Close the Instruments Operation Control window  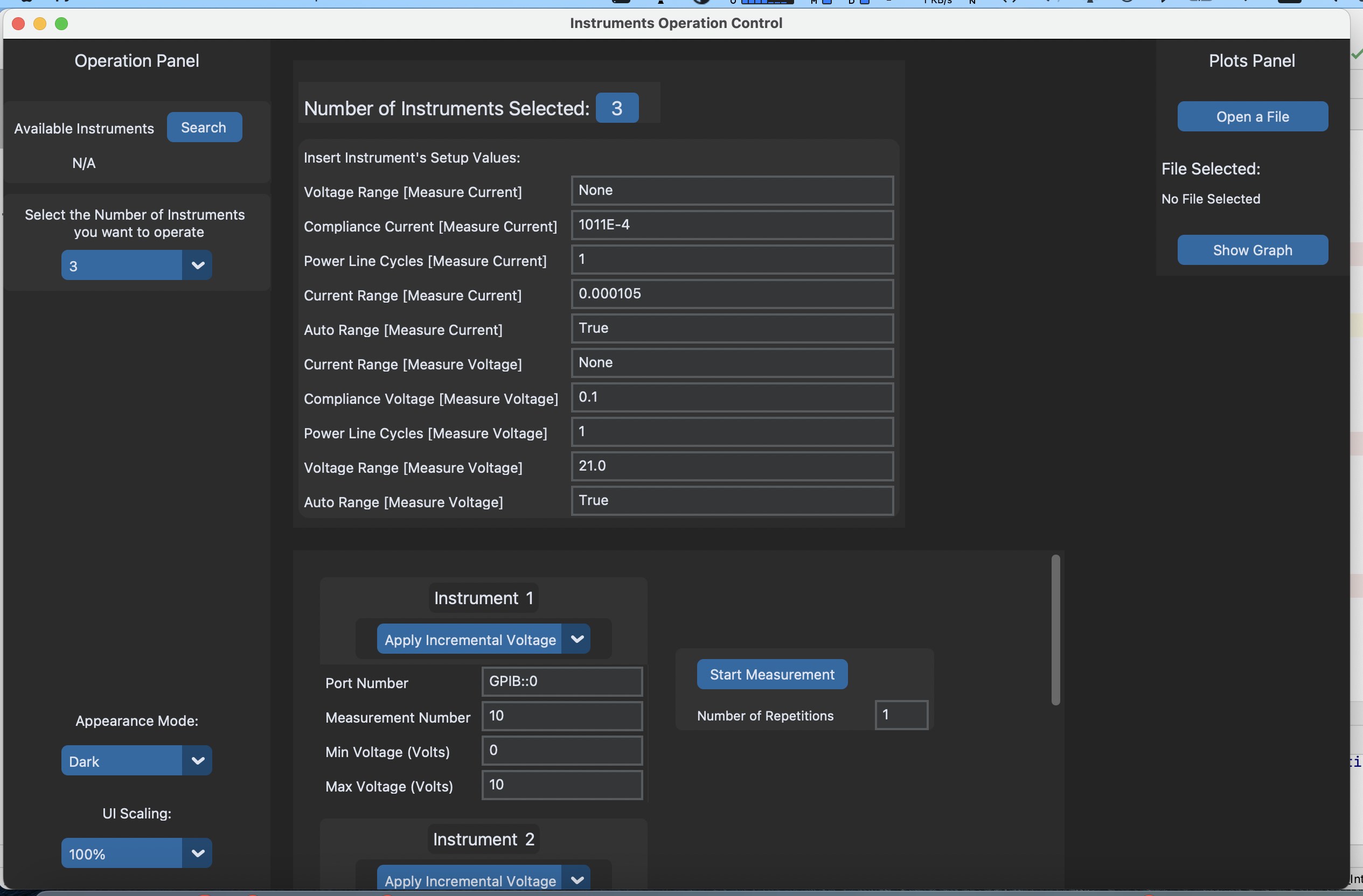point(18,24)
